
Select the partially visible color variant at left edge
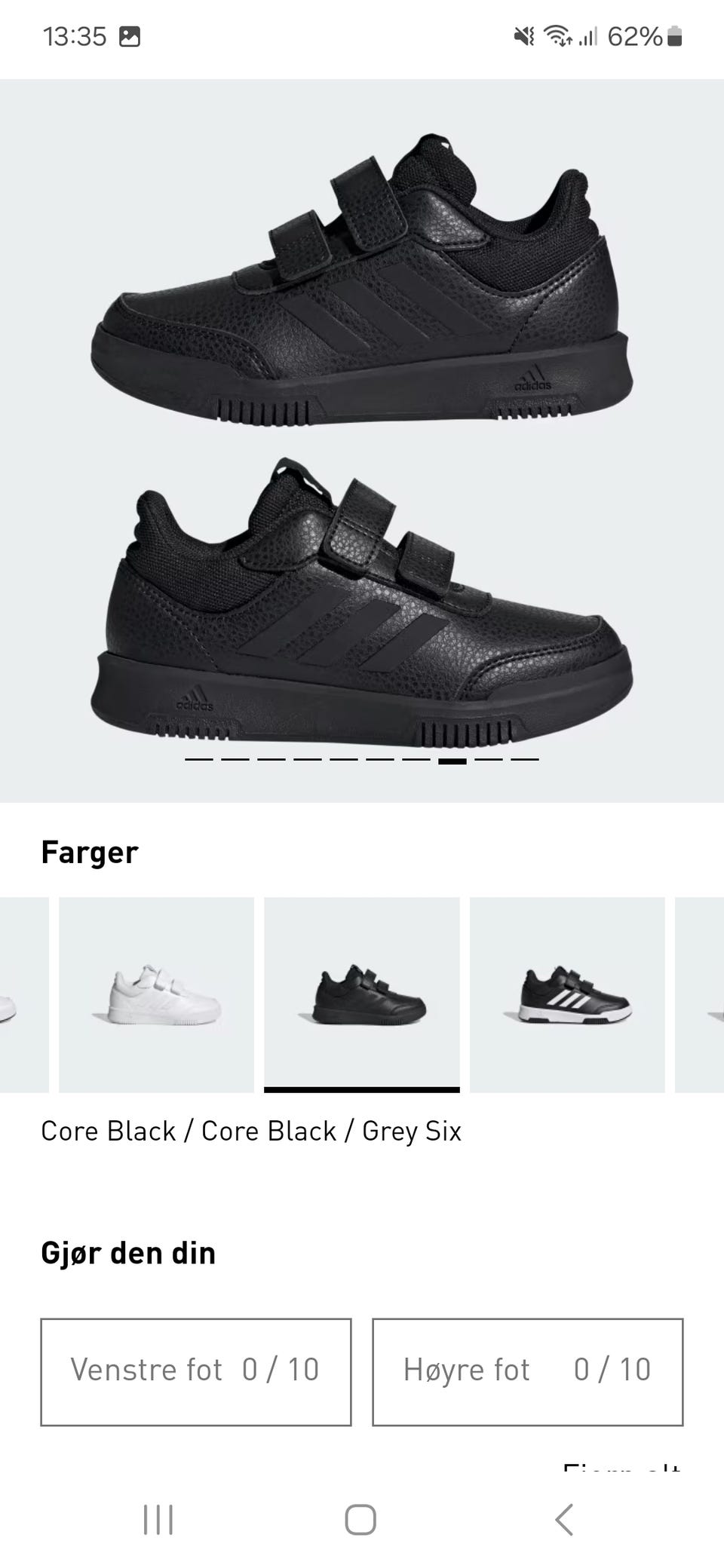point(24,994)
